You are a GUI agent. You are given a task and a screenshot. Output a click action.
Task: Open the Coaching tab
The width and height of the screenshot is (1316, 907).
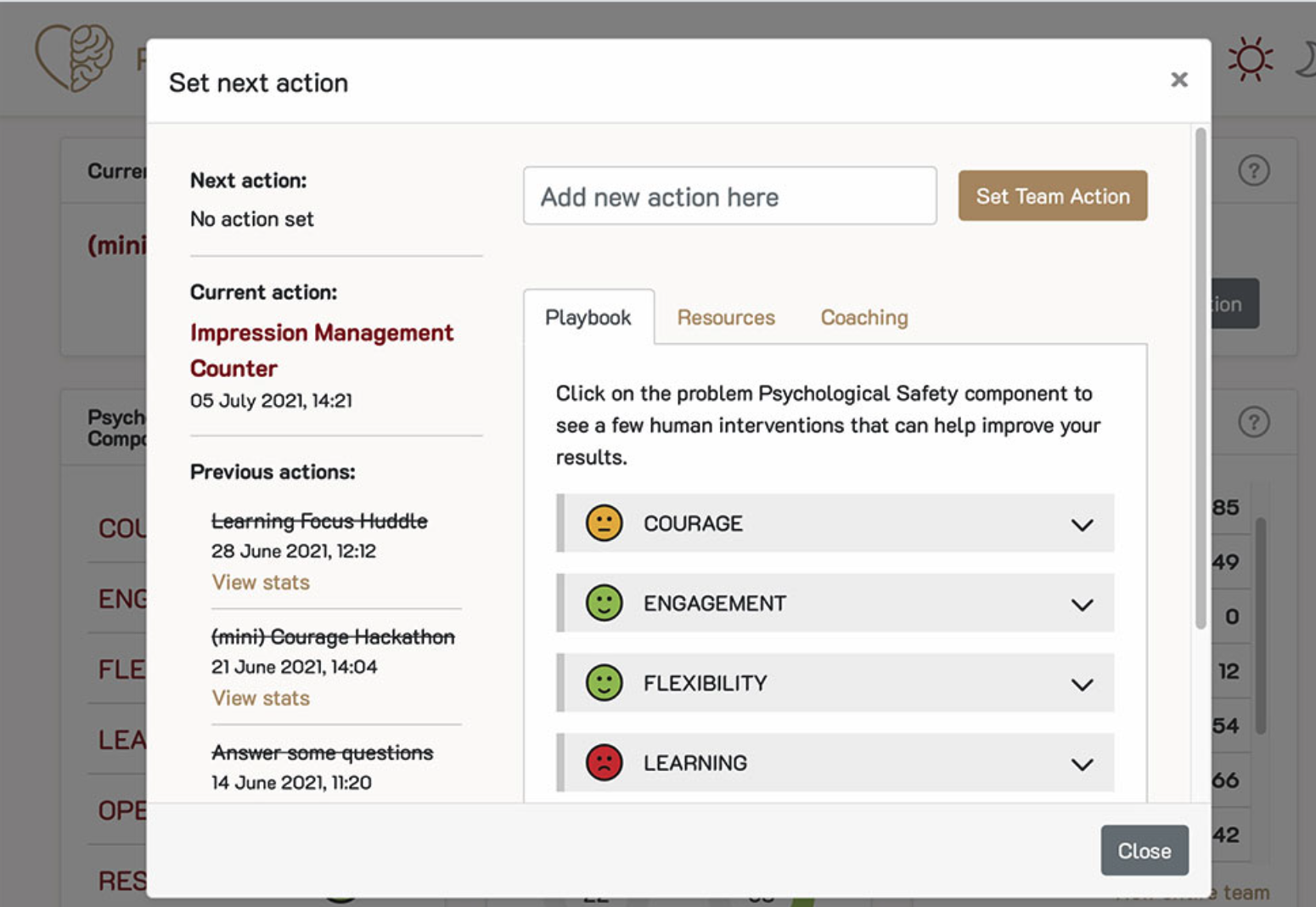coord(863,317)
